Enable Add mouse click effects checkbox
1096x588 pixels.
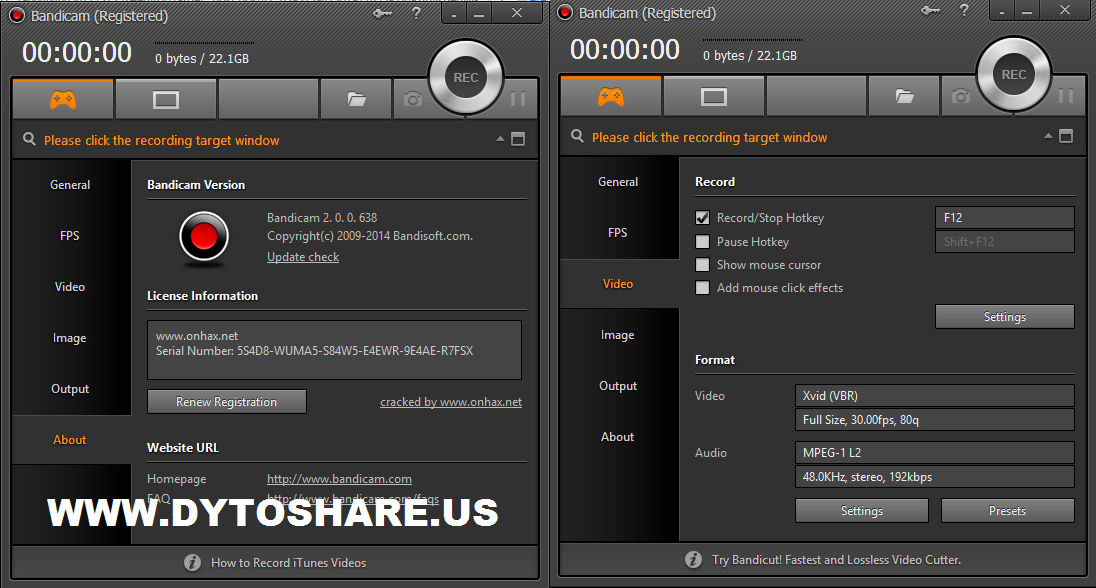click(x=702, y=287)
